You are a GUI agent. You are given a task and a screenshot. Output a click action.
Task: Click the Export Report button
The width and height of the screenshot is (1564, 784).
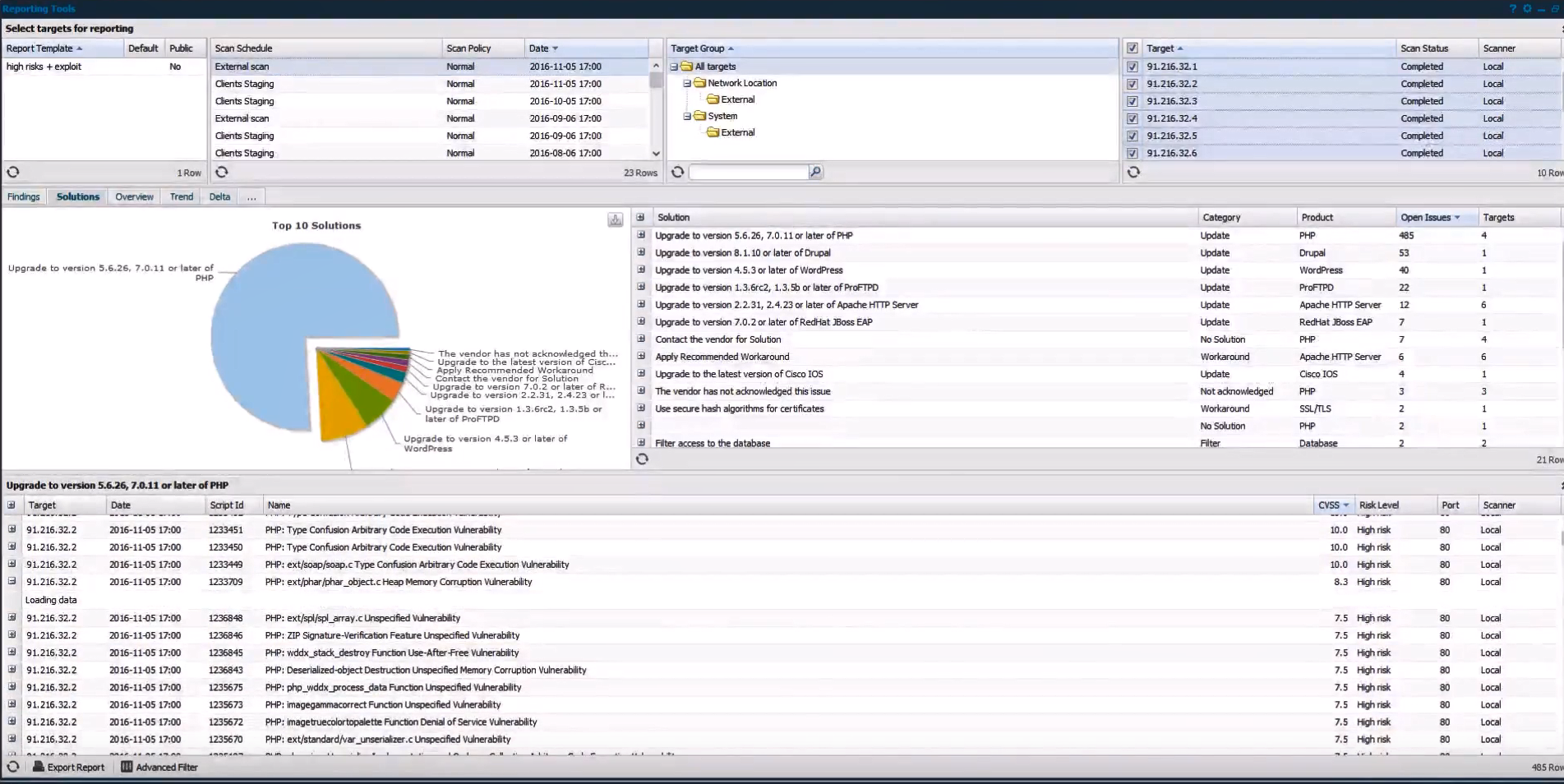point(69,767)
